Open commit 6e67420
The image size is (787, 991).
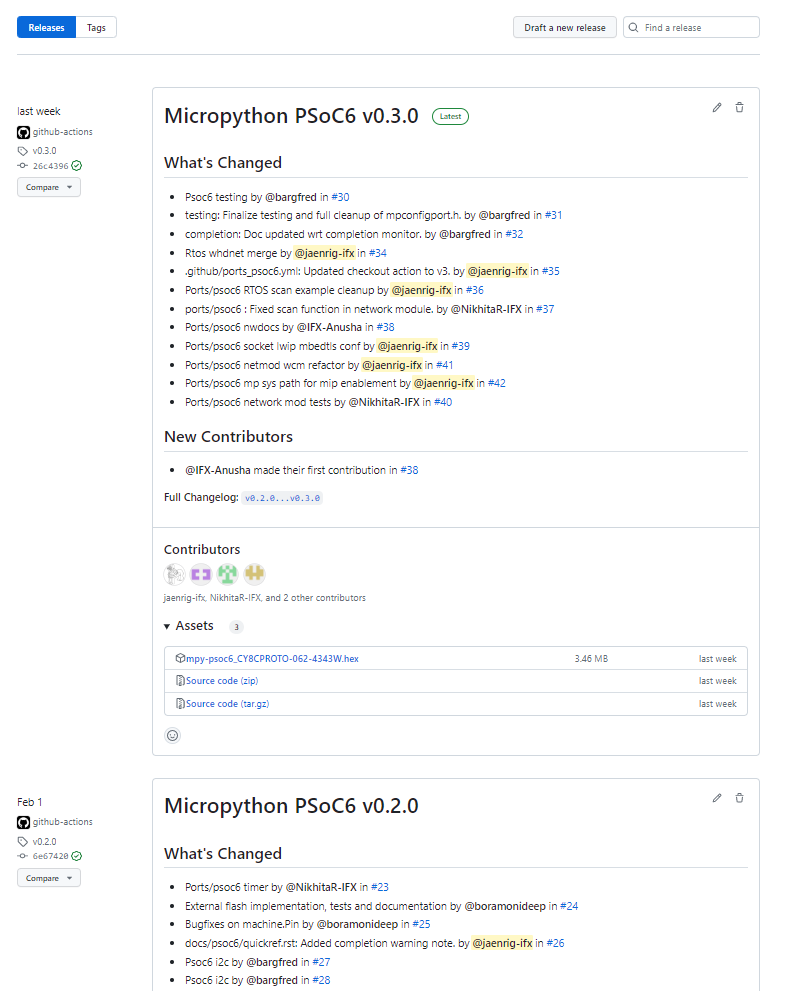[51, 856]
